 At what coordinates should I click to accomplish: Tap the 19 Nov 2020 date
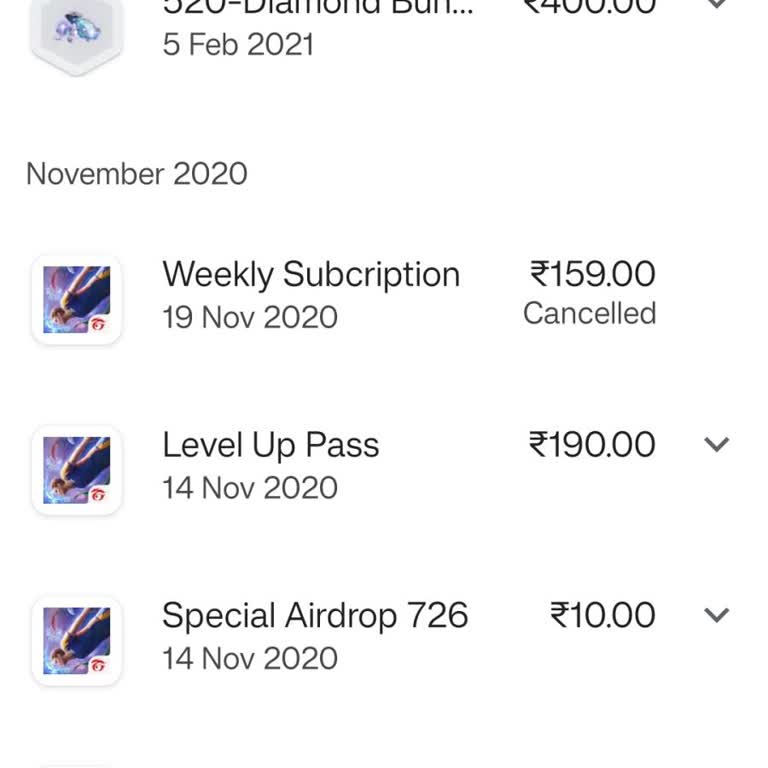click(x=250, y=317)
